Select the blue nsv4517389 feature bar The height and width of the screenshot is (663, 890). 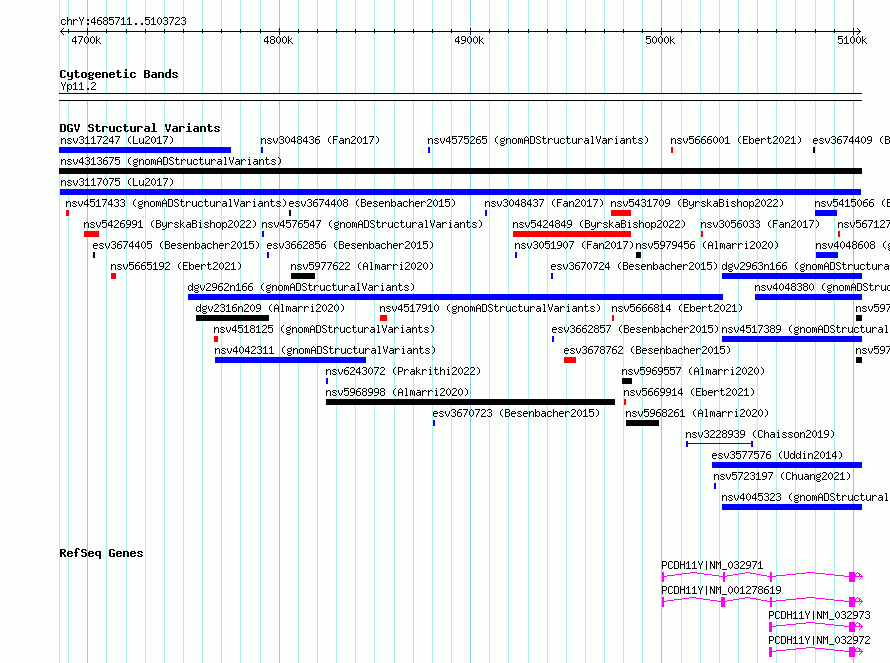[x=792, y=339]
